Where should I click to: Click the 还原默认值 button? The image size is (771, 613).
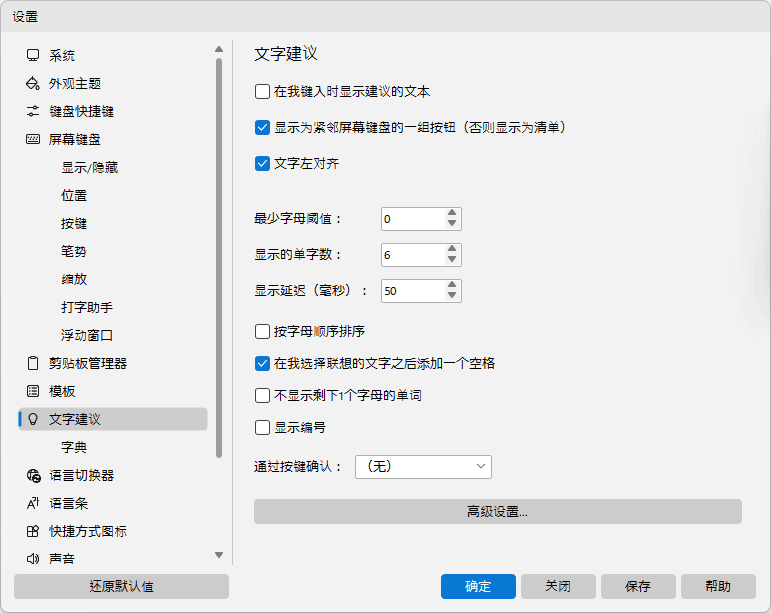121,586
